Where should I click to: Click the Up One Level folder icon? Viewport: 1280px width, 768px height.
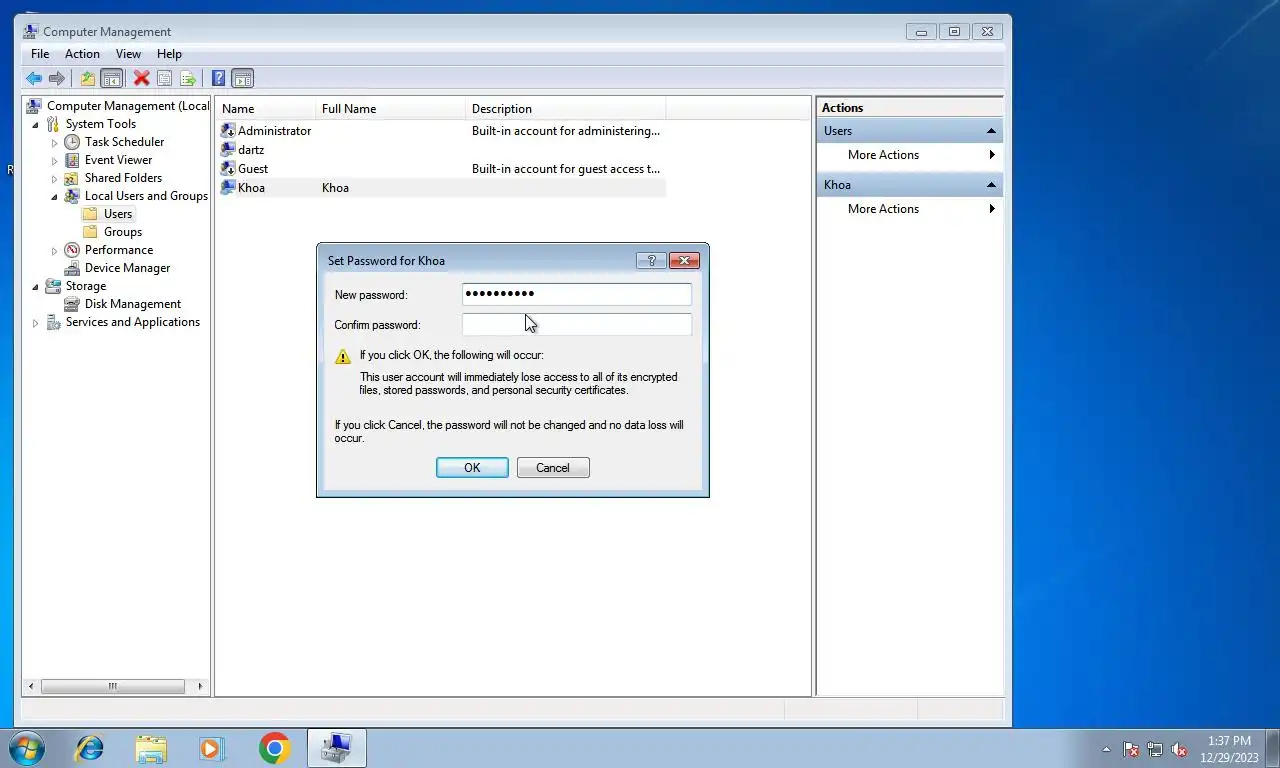tap(88, 78)
